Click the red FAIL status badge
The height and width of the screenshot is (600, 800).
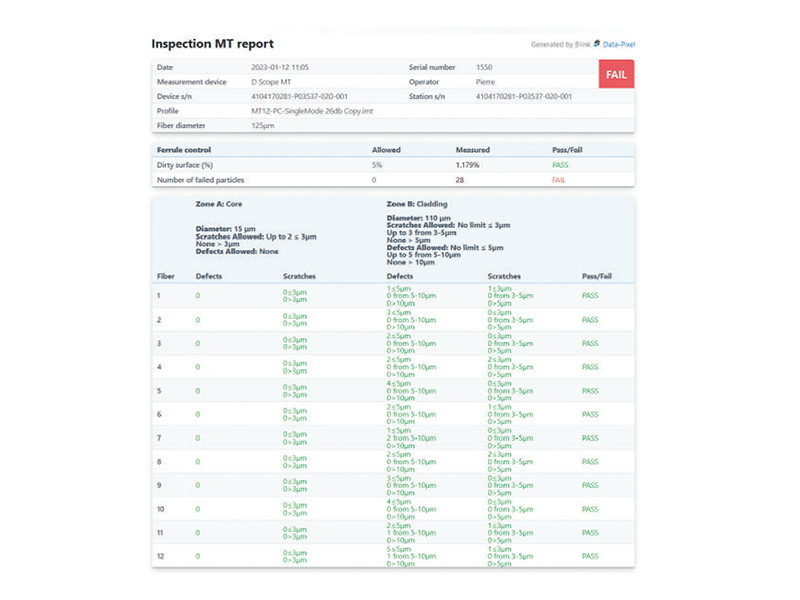coord(616,74)
